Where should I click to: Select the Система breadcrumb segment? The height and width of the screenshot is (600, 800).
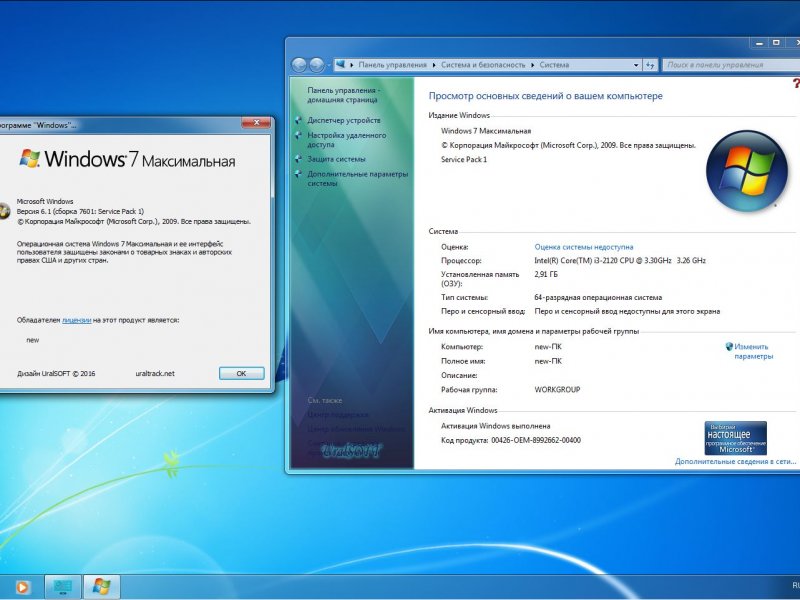coord(554,65)
